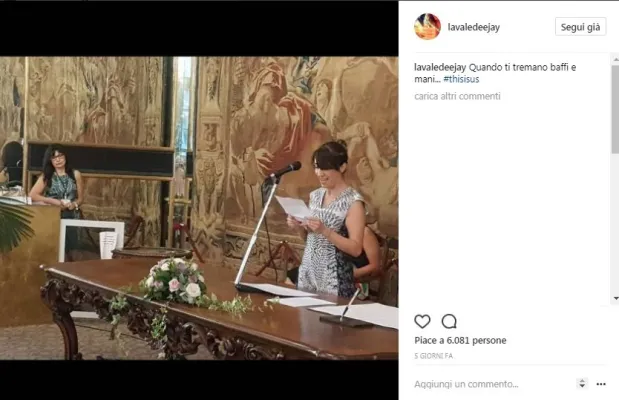Open the three-dot more options menu

pyautogui.click(x=601, y=384)
